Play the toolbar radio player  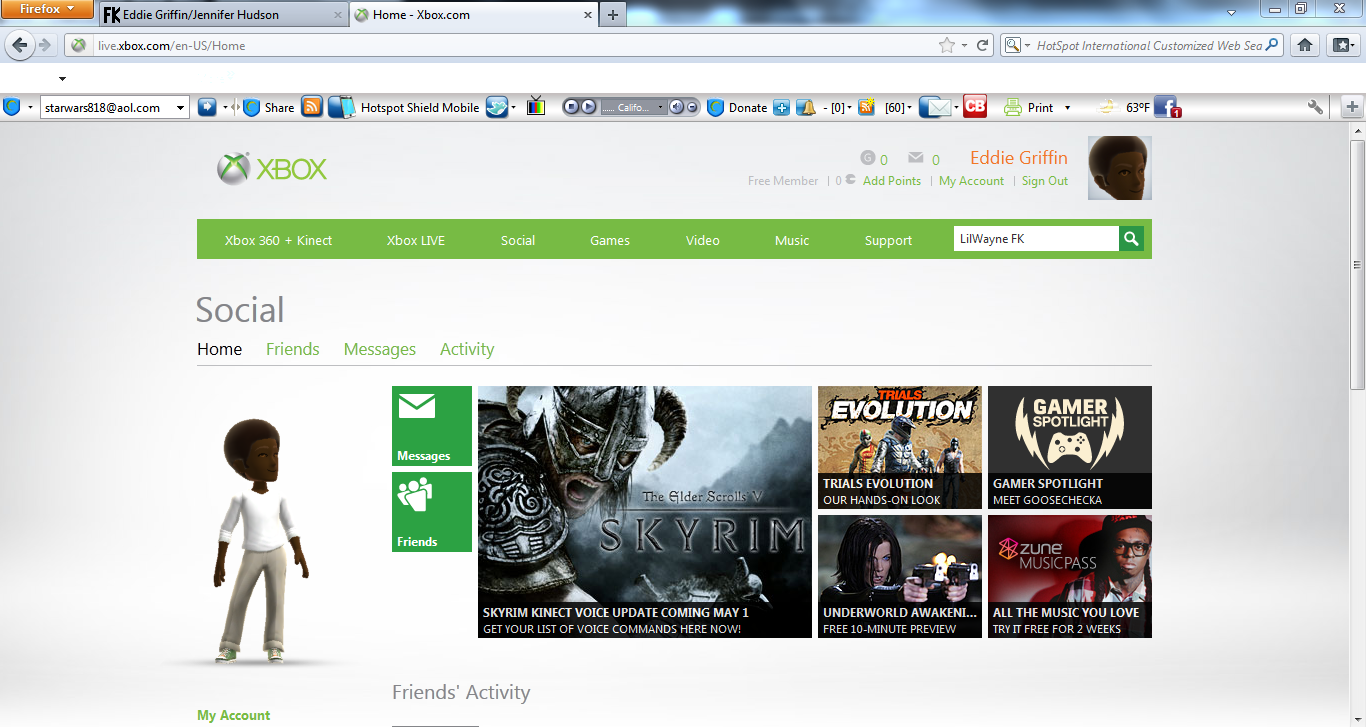pos(588,107)
